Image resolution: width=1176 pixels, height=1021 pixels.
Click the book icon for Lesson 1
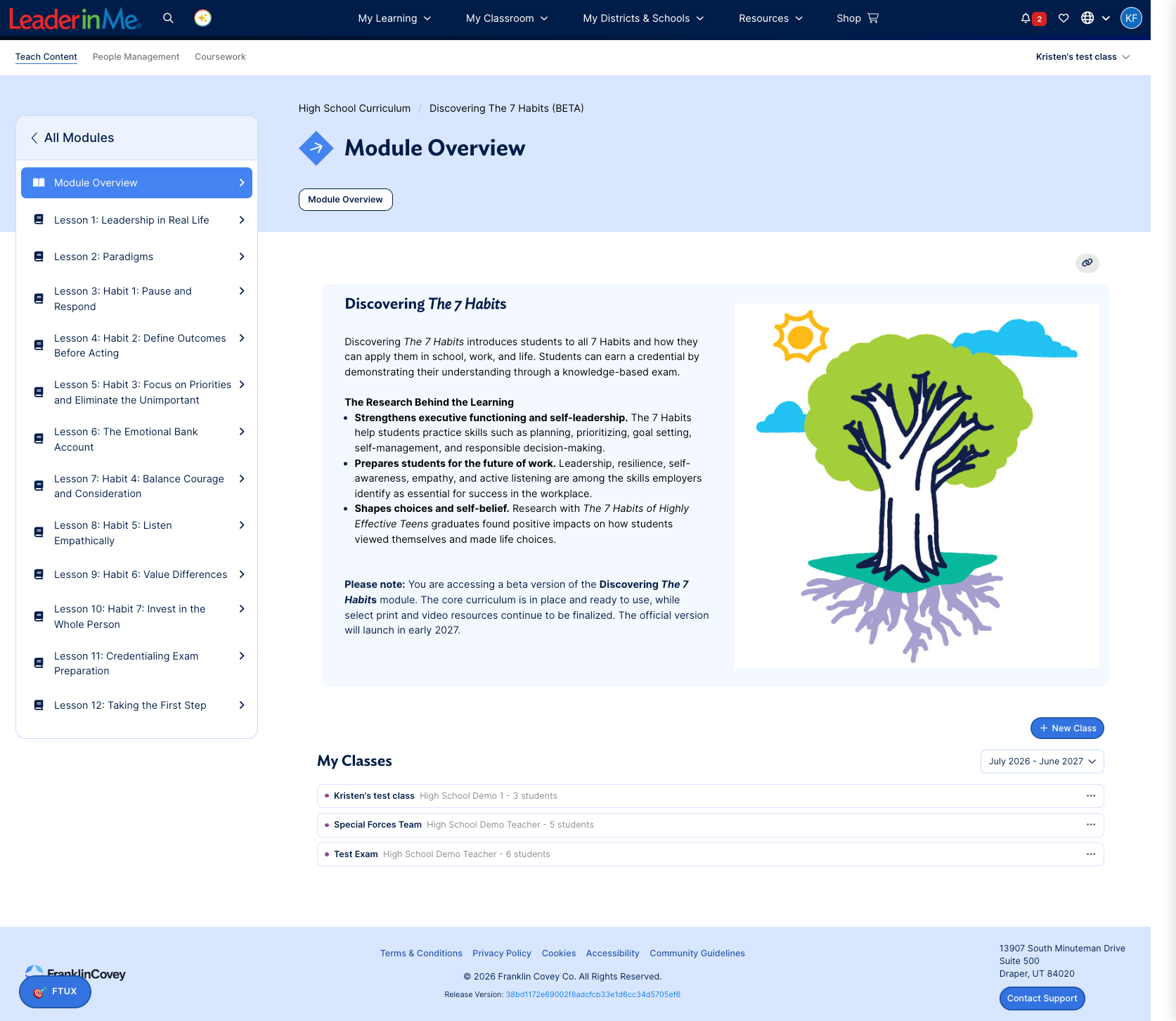(39, 220)
